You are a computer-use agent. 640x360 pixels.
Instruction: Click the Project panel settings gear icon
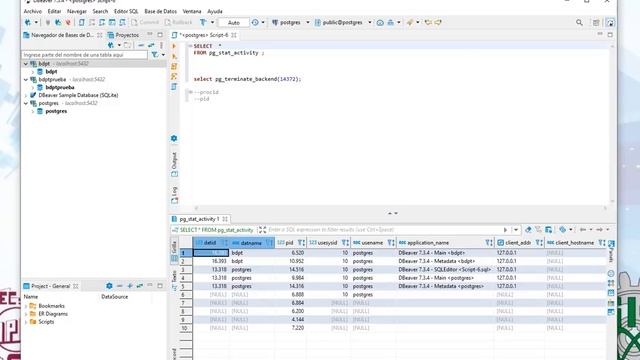click(x=109, y=286)
